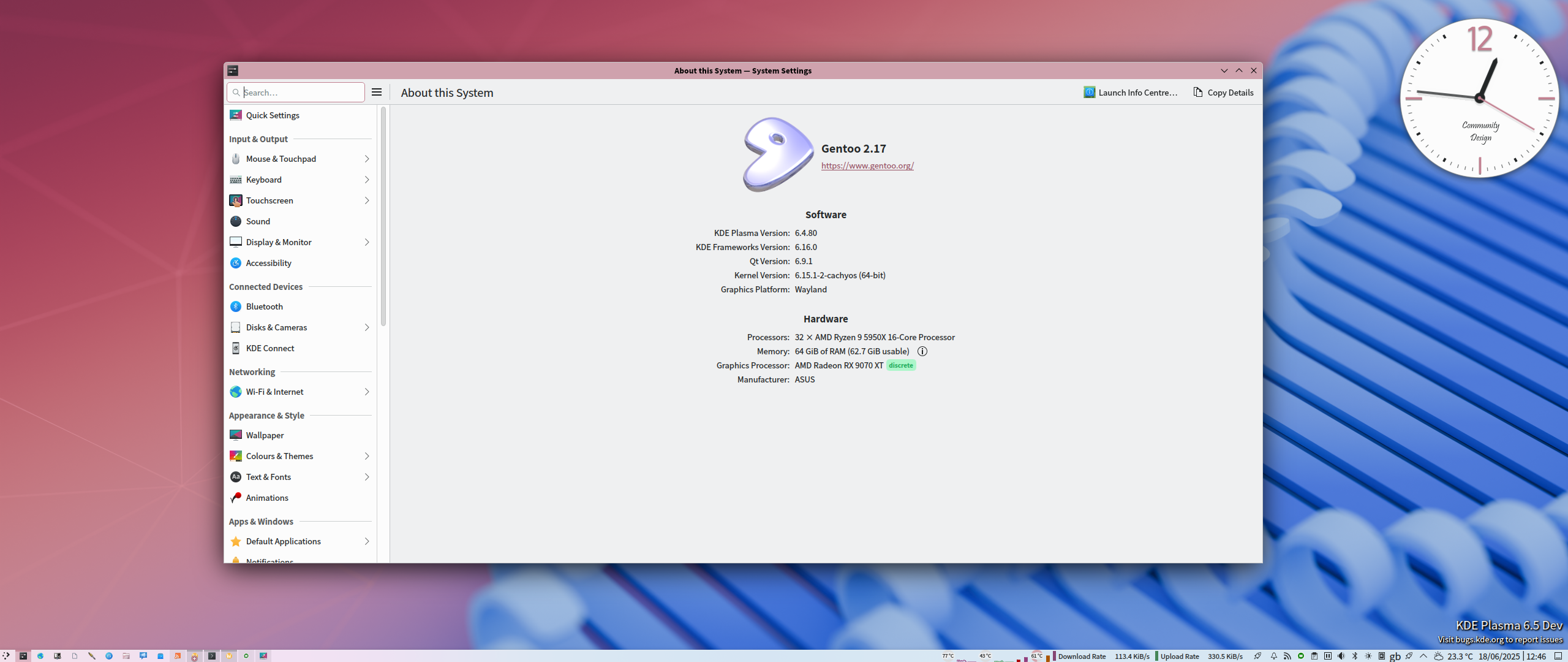The width and height of the screenshot is (1568, 662).
Task: Expand Mouse & Touchpad submenu chevron
Action: pos(367,159)
